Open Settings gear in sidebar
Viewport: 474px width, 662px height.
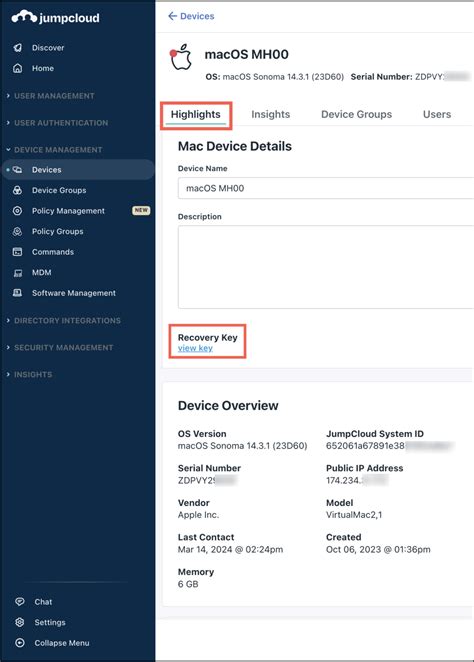tap(19, 622)
